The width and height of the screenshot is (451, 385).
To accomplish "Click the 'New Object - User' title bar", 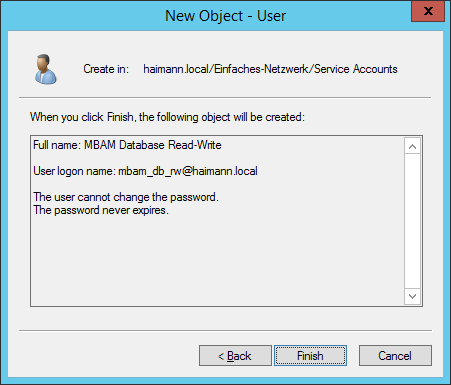I will pos(226,16).
